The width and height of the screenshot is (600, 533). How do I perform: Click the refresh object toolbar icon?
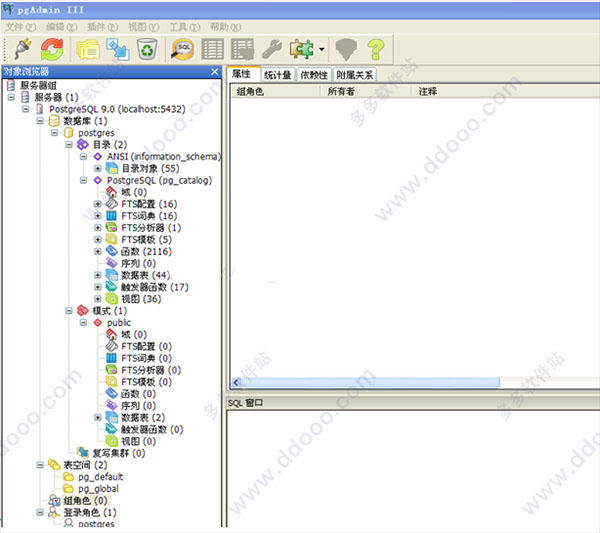coord(52,49)
